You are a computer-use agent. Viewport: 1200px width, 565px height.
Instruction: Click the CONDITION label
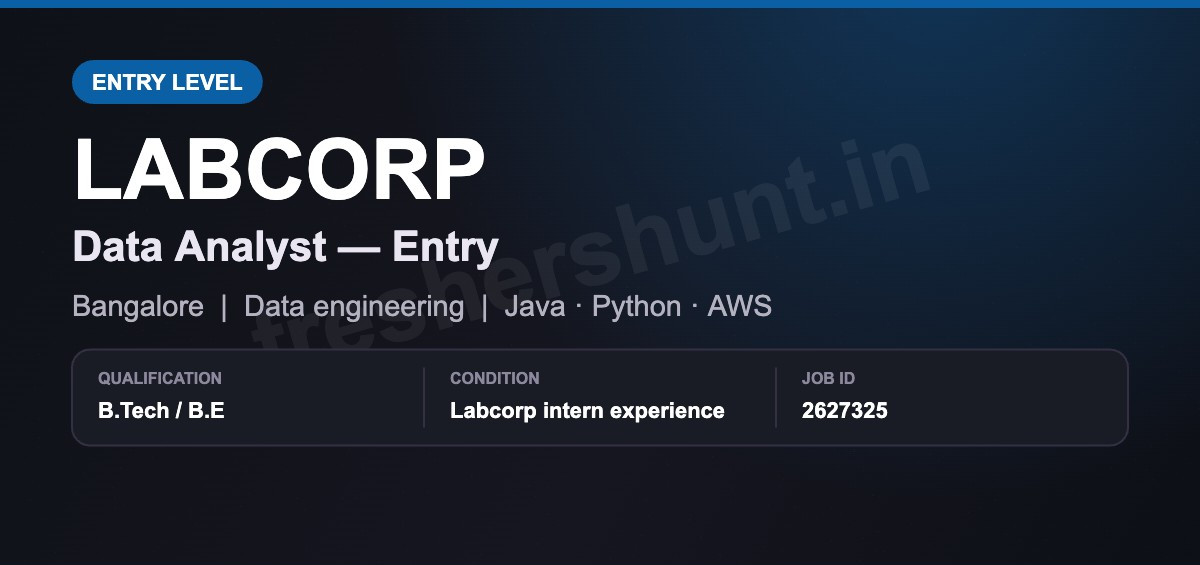coord(495,378)
